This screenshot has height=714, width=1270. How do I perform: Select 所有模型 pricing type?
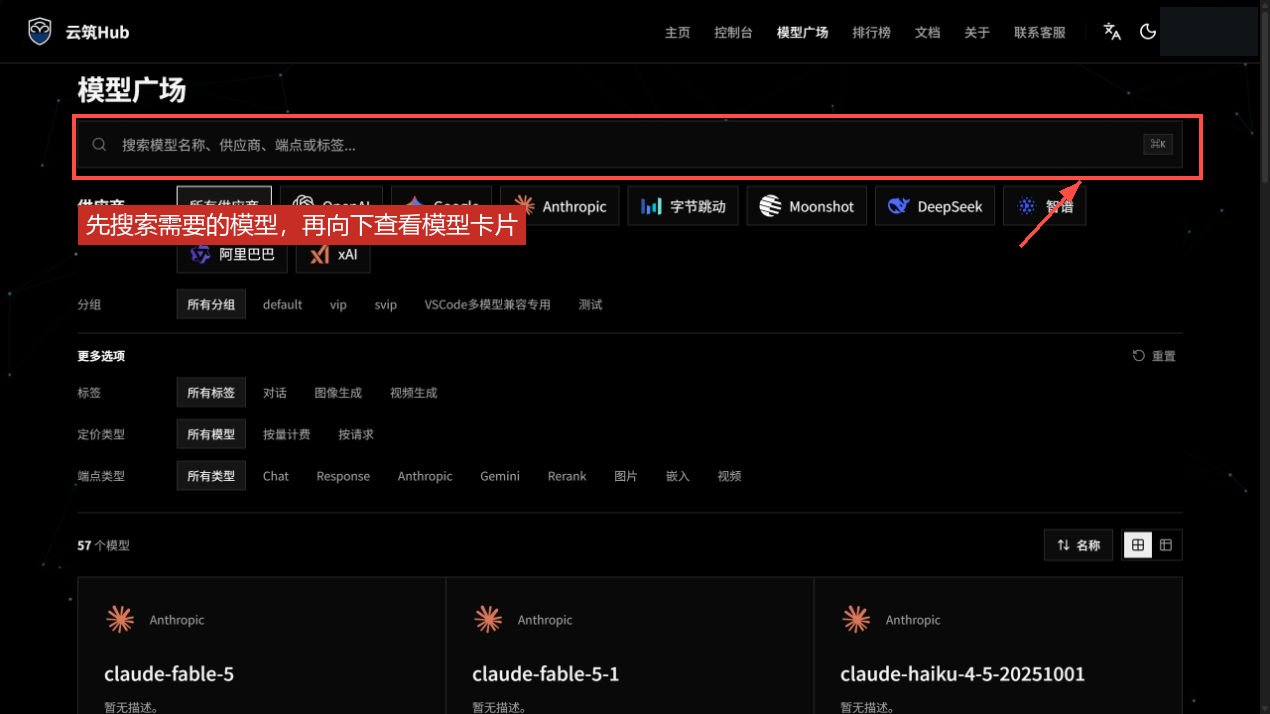point(211,435)
